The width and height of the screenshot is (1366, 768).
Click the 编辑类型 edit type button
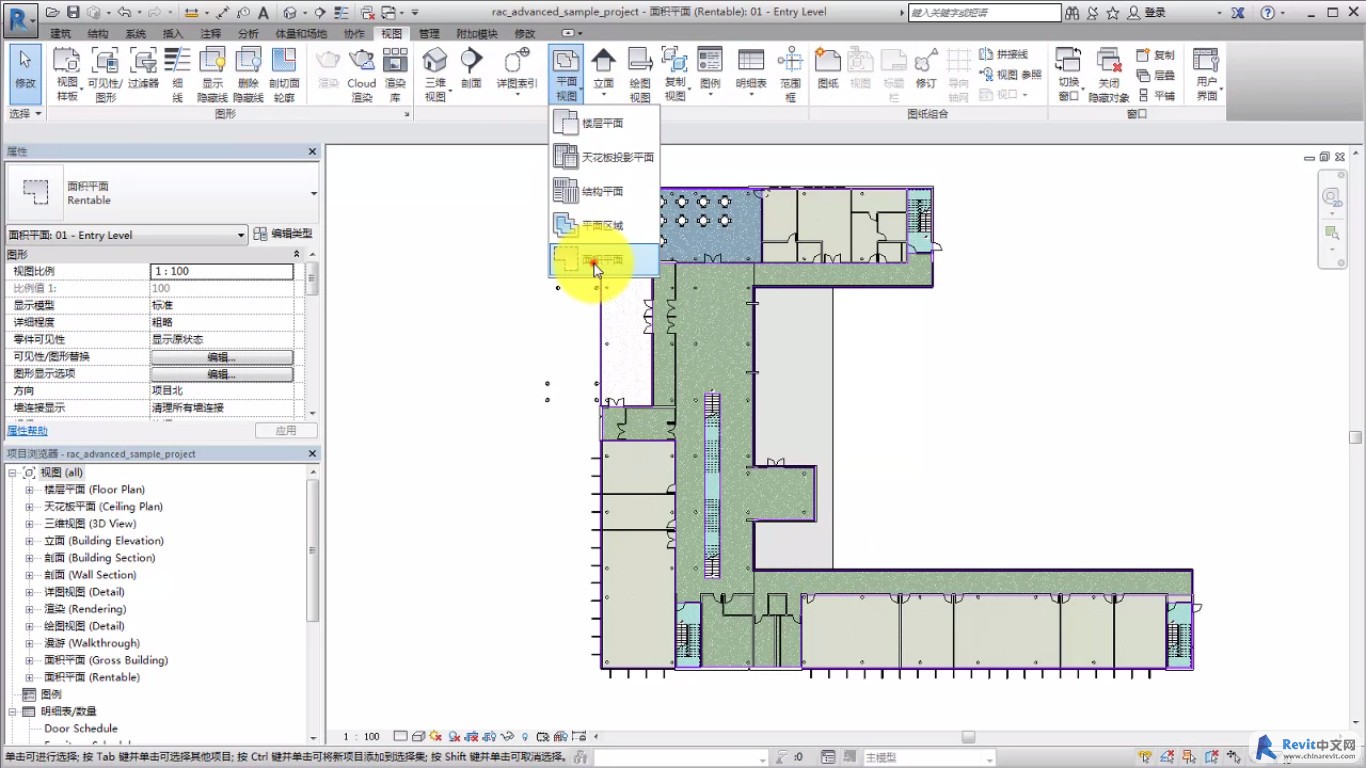pyautogui.click(x=283, y=234)
